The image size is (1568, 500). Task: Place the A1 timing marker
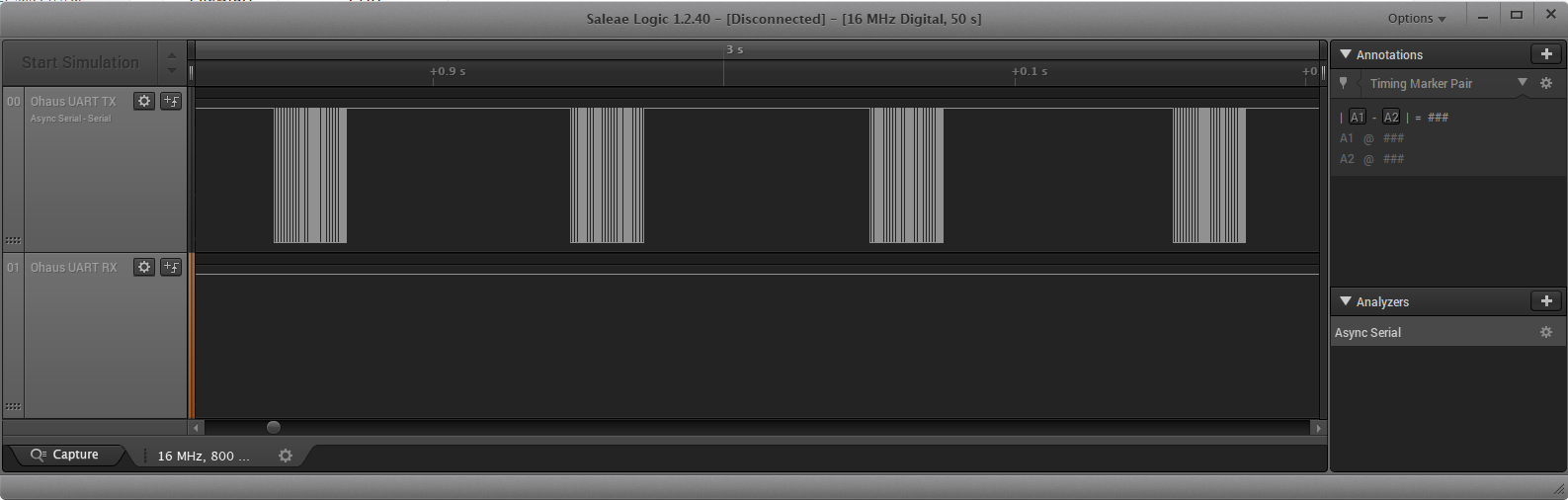click(1357, 118)
